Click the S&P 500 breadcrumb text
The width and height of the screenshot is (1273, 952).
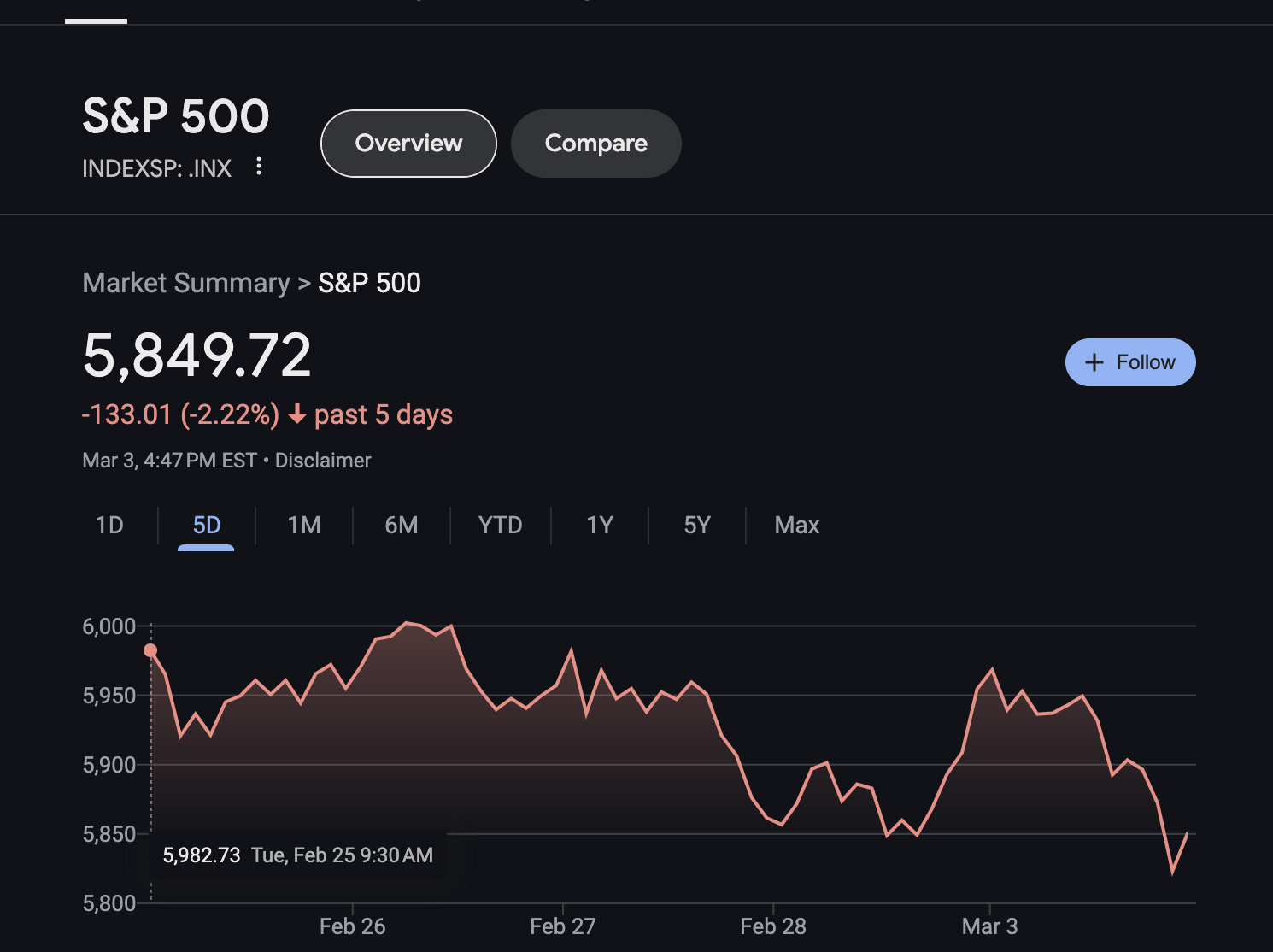point(369,283)
